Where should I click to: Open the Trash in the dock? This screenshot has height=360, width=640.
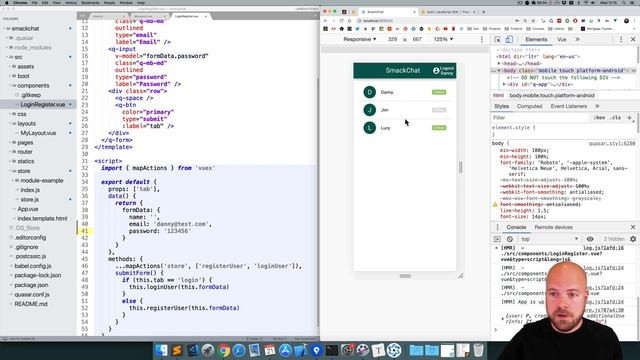[478, 350]
